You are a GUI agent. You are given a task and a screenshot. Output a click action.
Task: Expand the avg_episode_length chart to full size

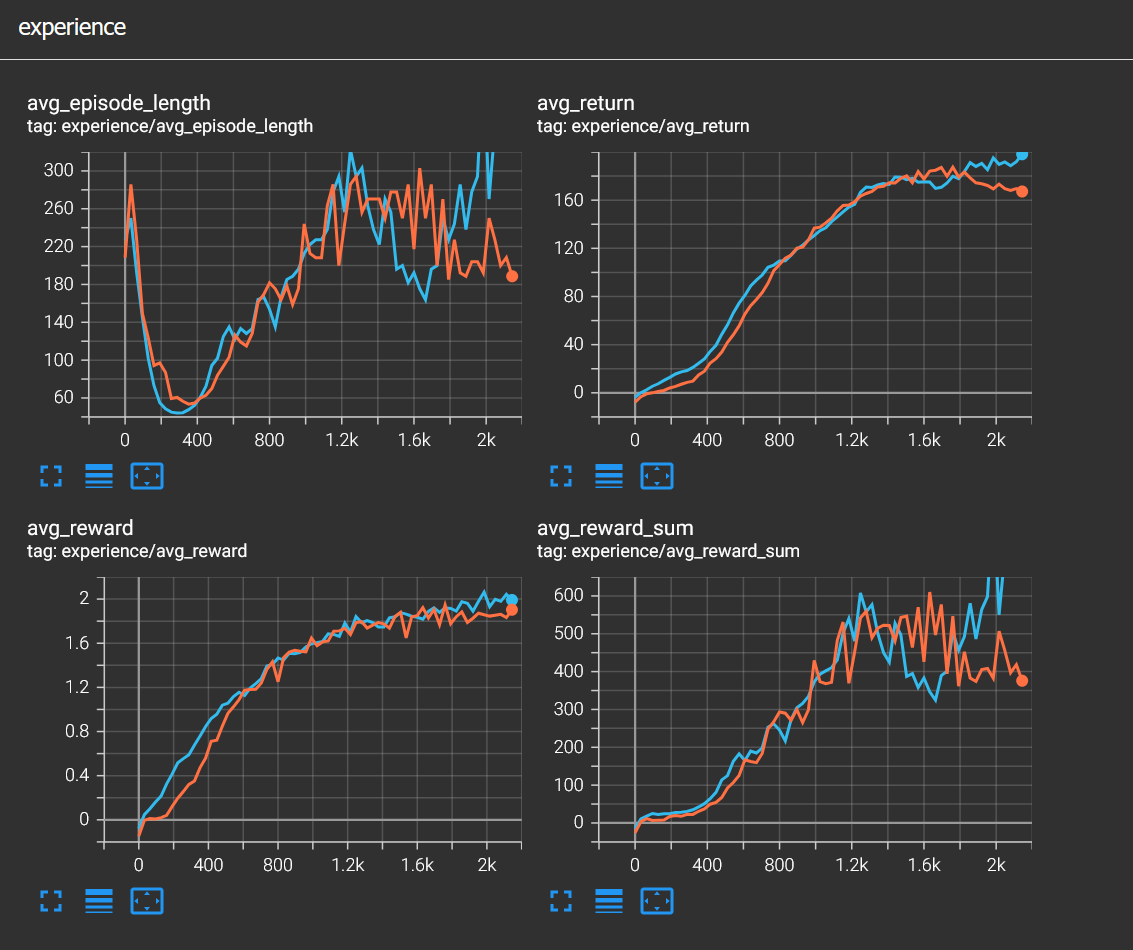point(51,476)
